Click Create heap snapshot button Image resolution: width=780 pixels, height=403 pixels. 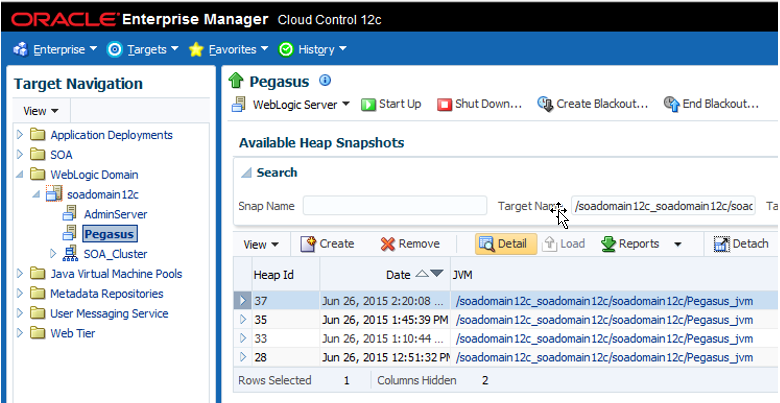tap(327, 244)
